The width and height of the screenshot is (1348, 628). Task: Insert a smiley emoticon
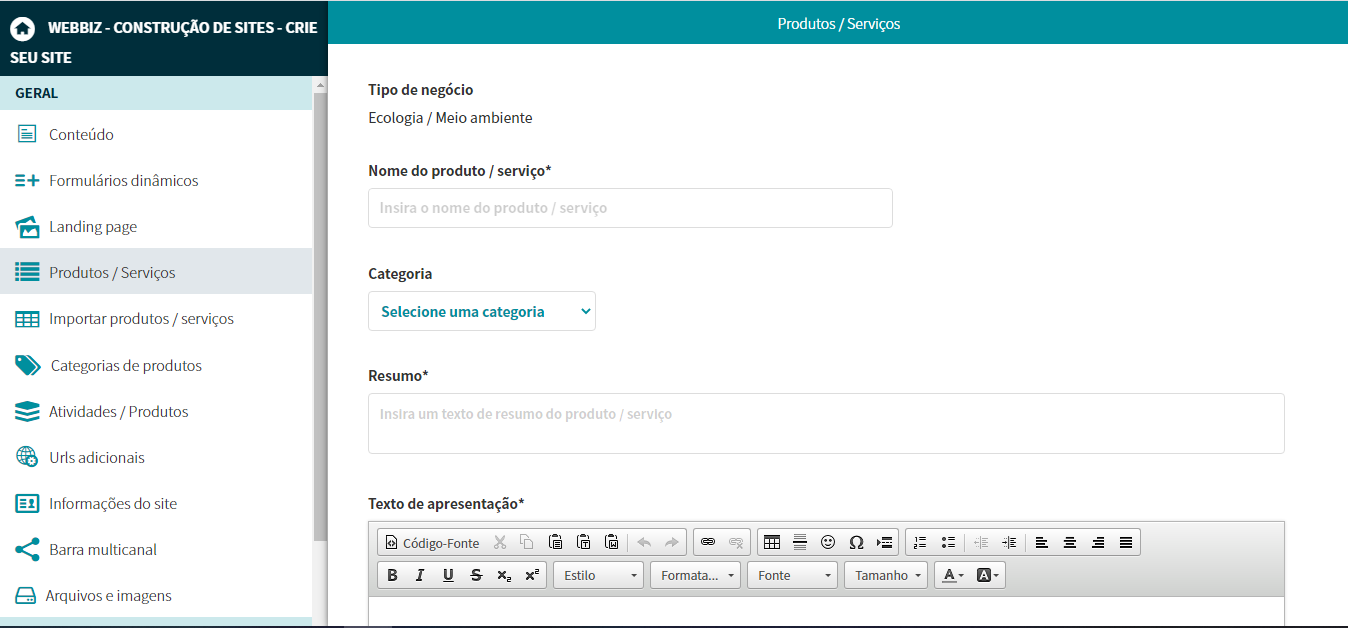click(828, 542)
